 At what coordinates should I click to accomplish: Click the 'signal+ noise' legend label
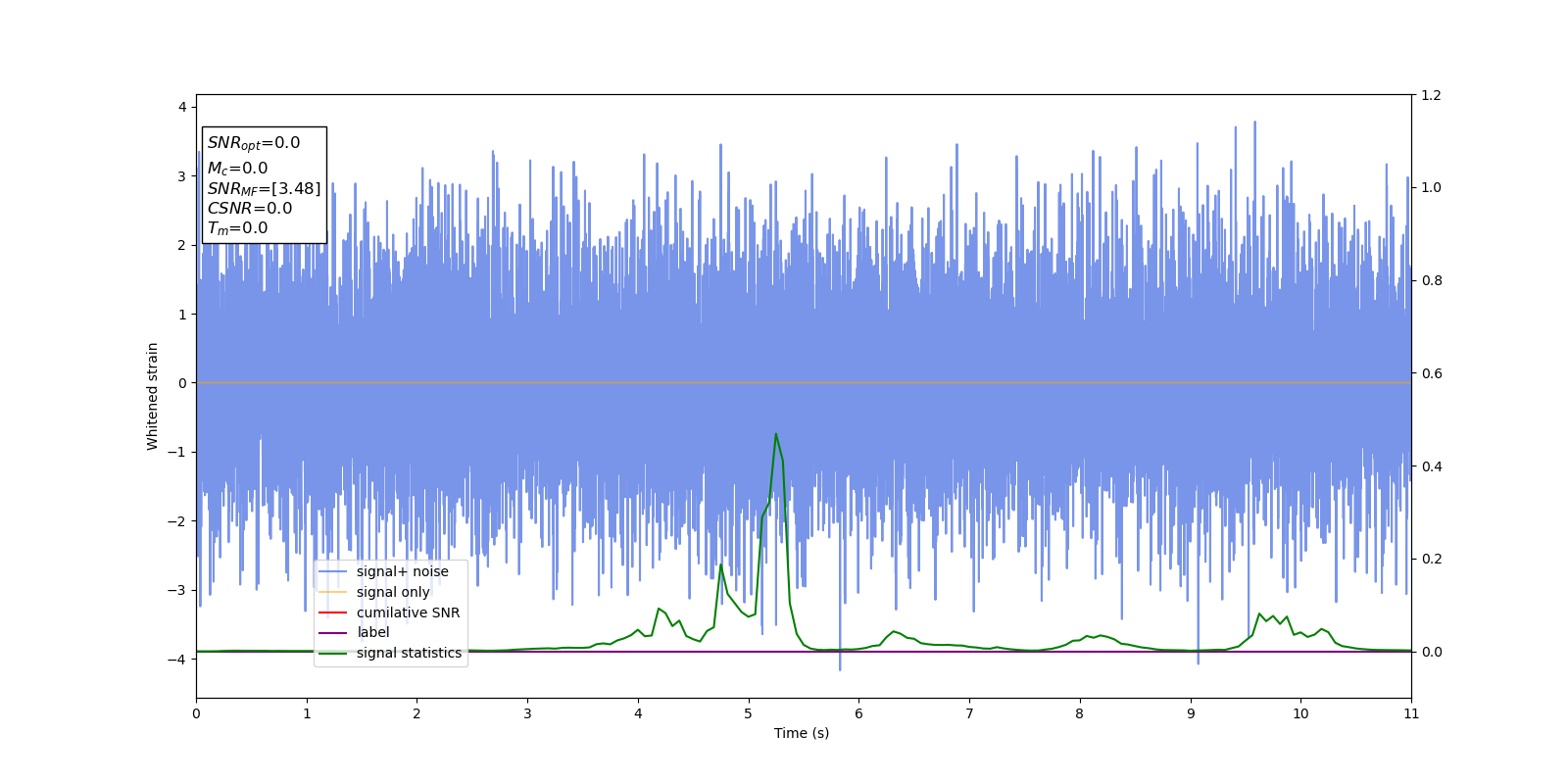coord(402,571)
